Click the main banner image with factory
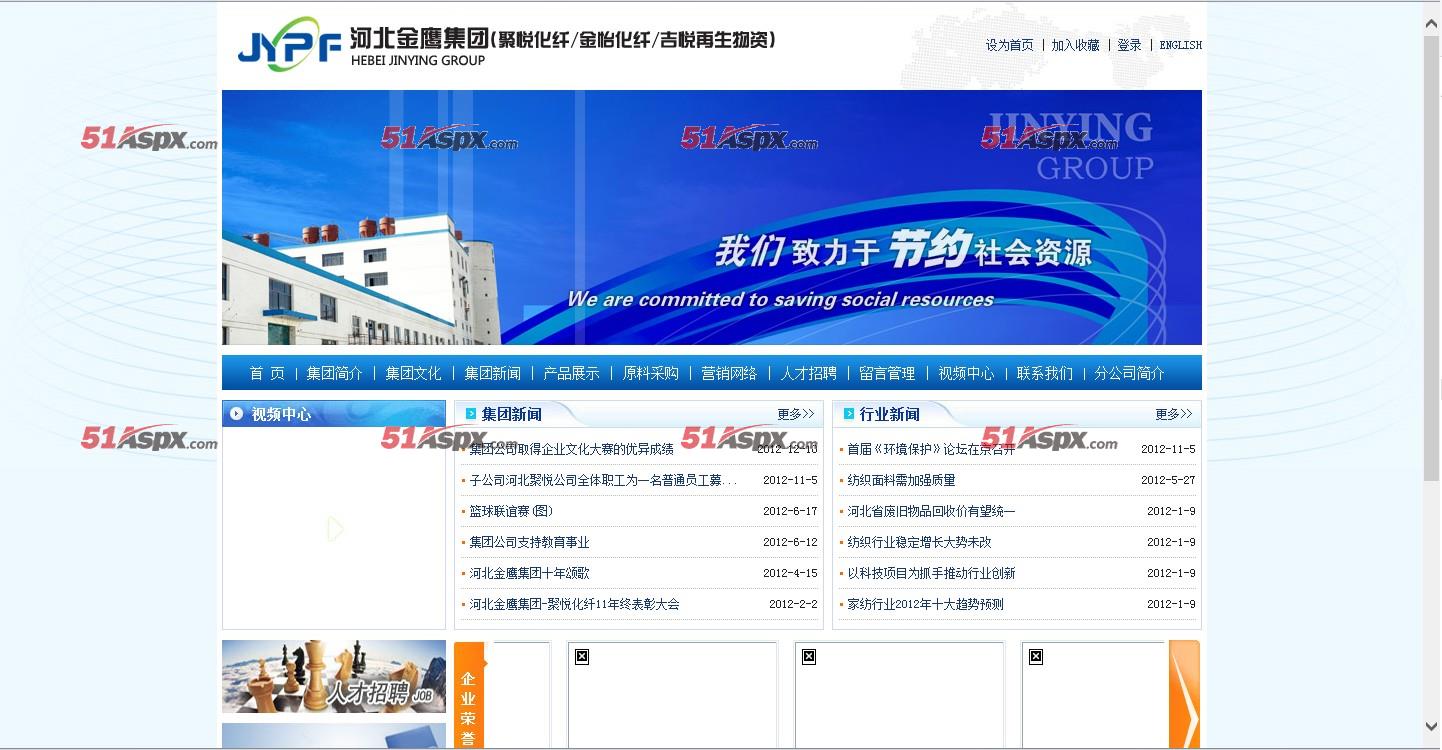Screen dimensions: 1442x750 tap(712, 217)
